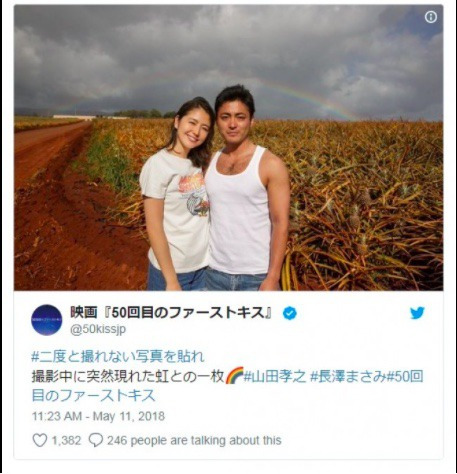457x474 pixels.
Task: Open hashtag #二度と撮れない写真を貼れ
Action: [x=118, y=357]
